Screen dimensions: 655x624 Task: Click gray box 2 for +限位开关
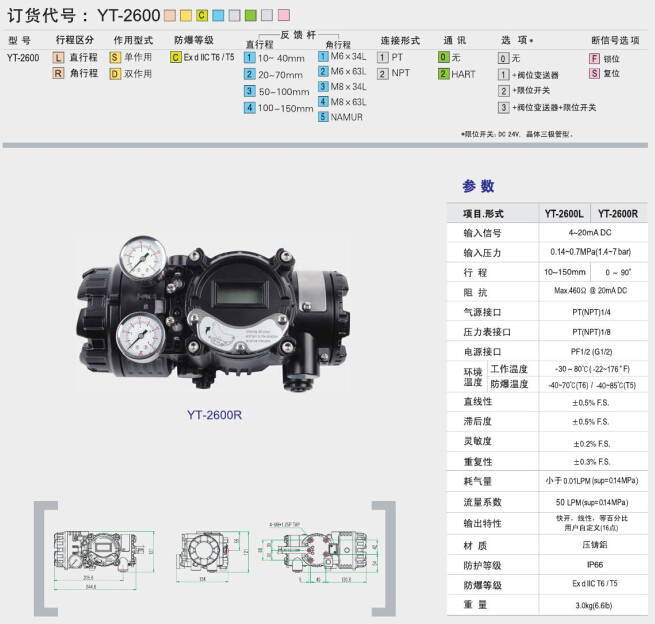pyautogui.click(x=504, y=91)
